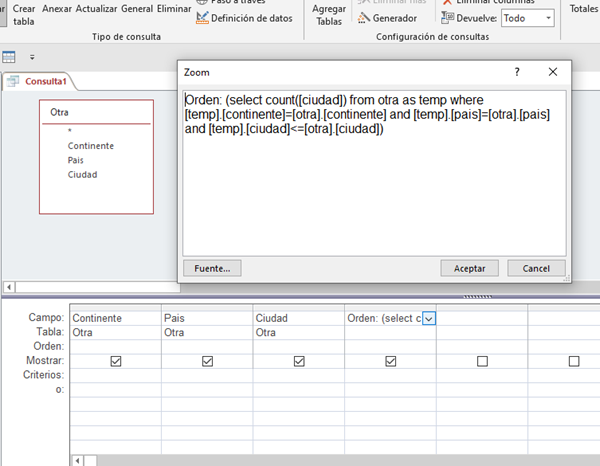
Task: Open the quick access toolbar customize arrow
Action: 32,58
